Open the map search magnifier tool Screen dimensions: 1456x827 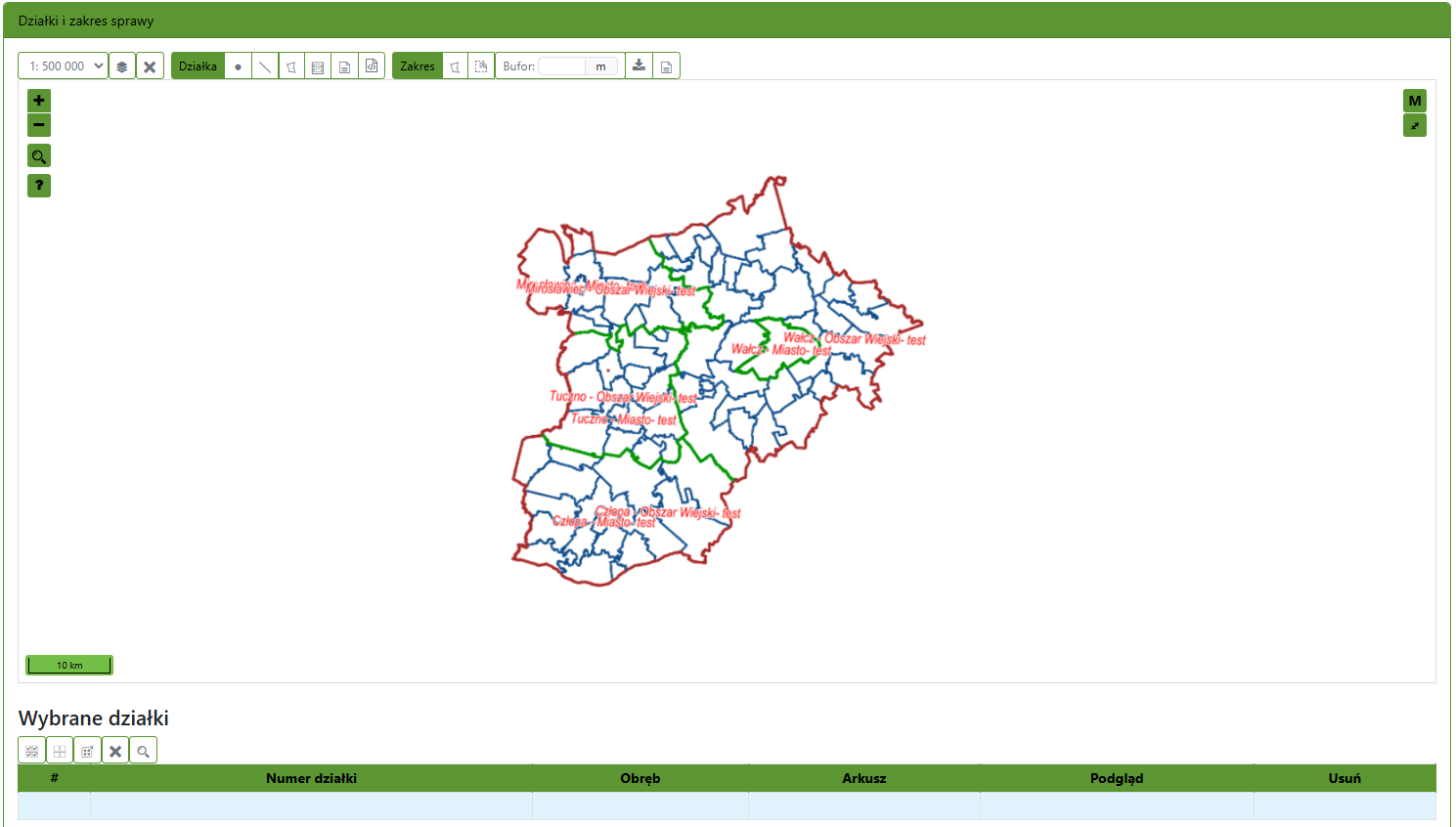pyautogui.click(x=39, y=156)
